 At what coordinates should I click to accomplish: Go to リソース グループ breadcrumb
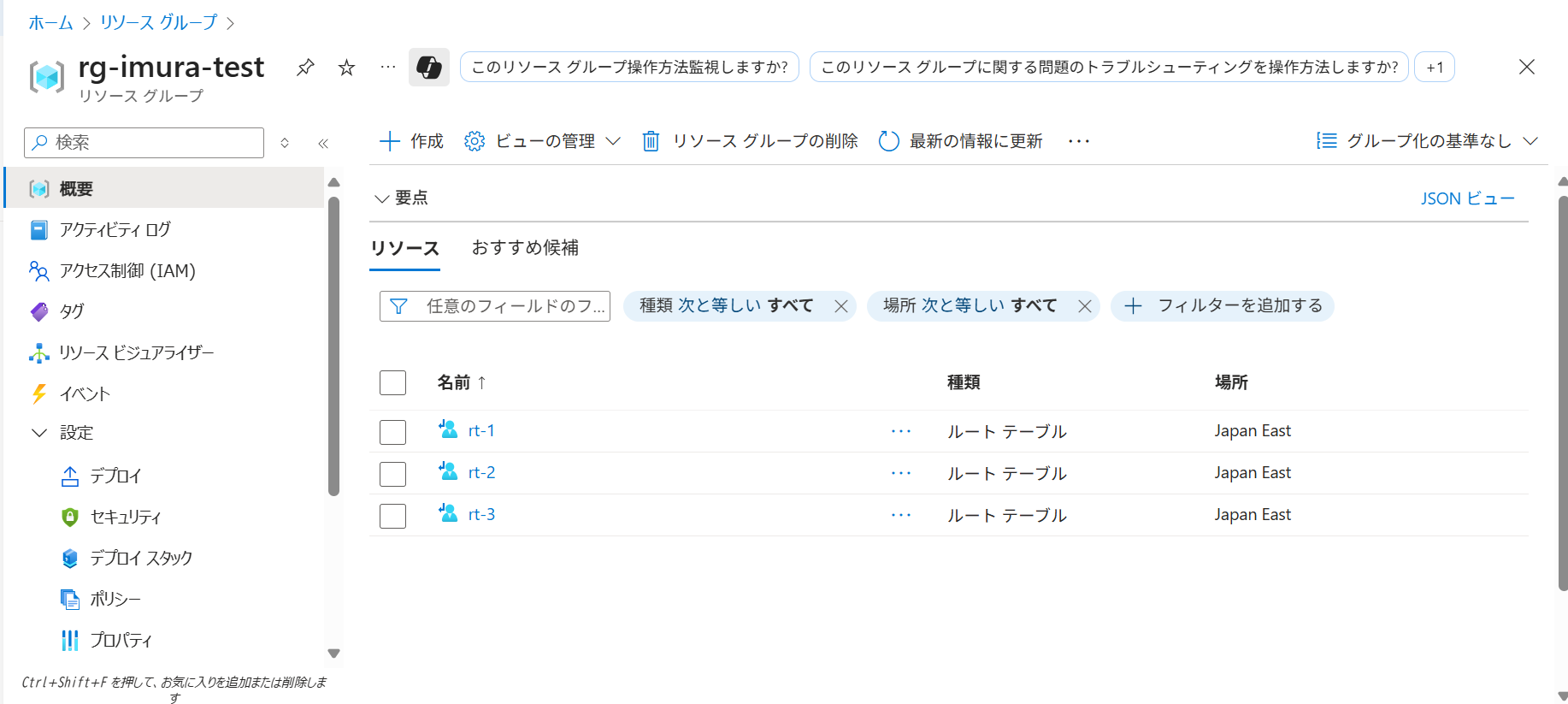click(x=159, y=23)
